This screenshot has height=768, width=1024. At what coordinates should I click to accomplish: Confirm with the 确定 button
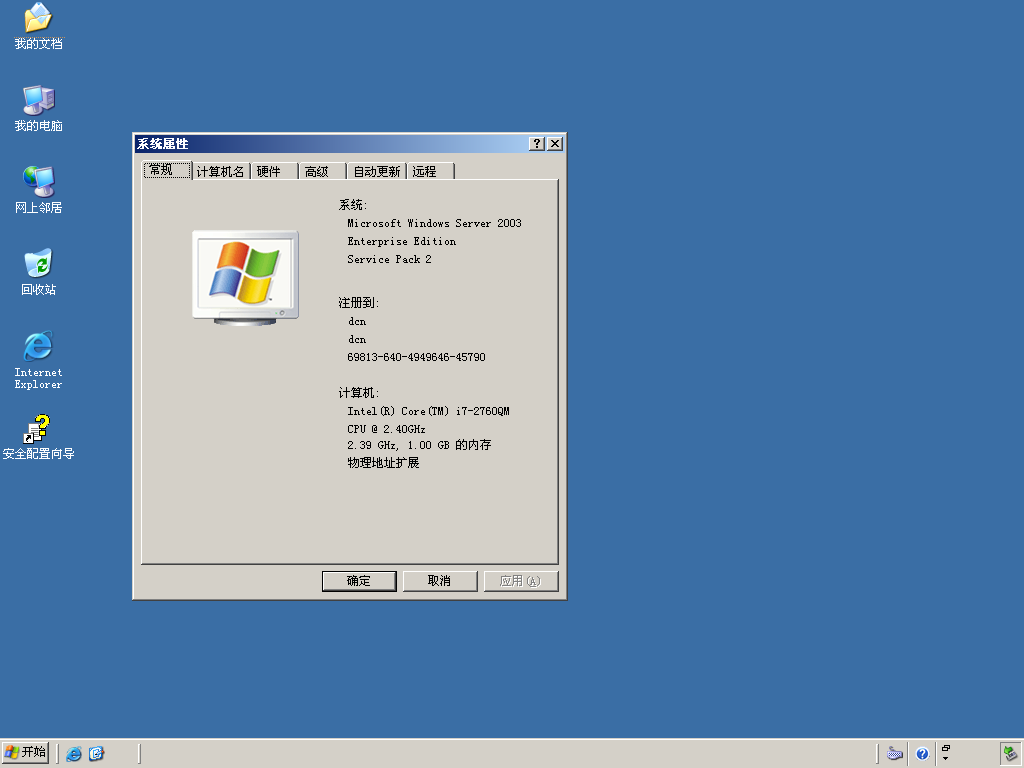359,581
